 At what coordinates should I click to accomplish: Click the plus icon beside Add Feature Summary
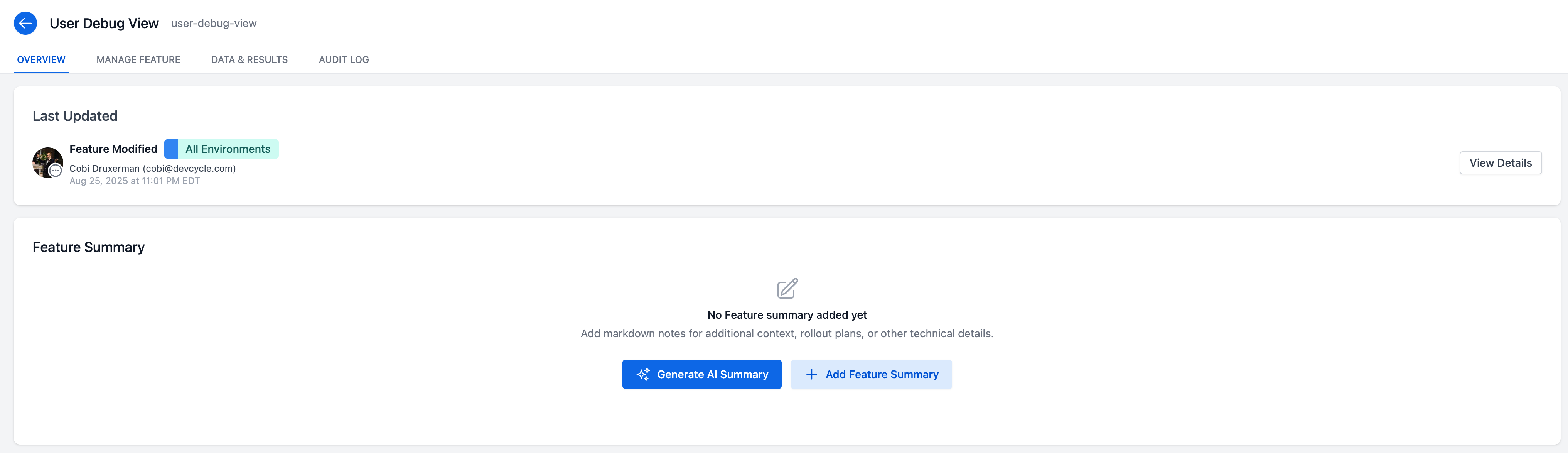pyautogui.click(x=812, y=374)
